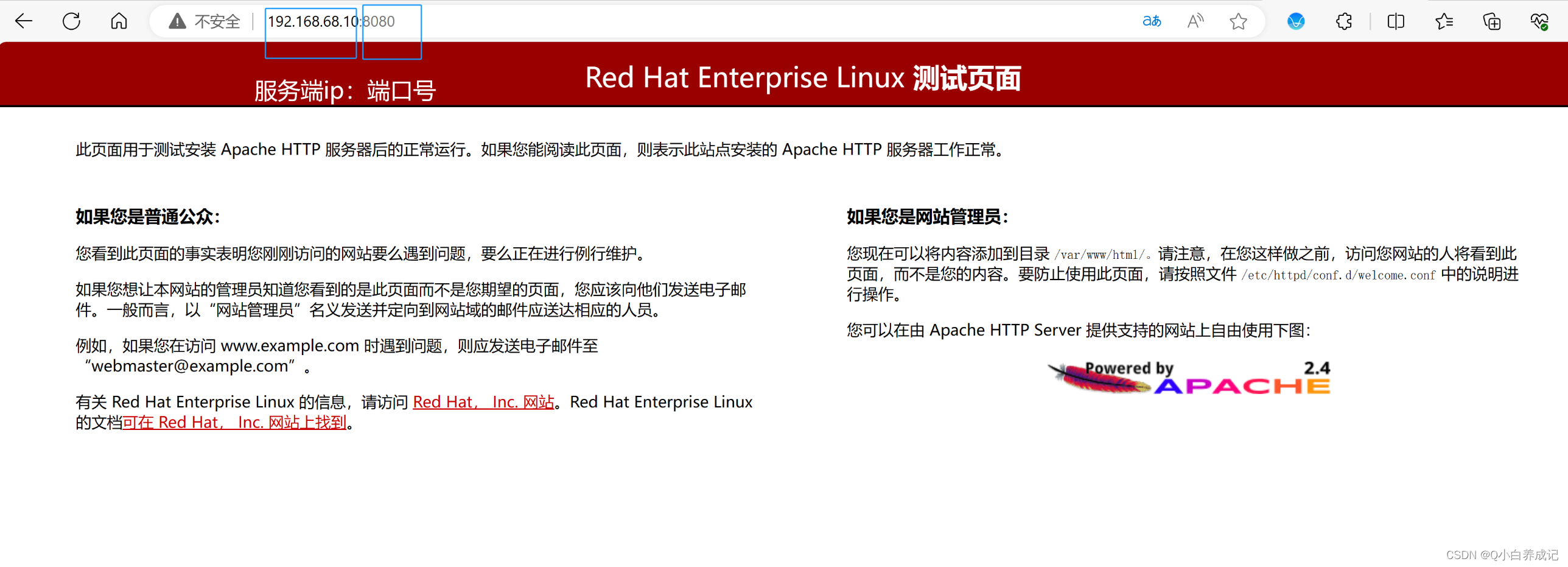This screenshot has height=567, width=1568.
Task: Start Read Aloud for this page
Action: pos(1194,21)
